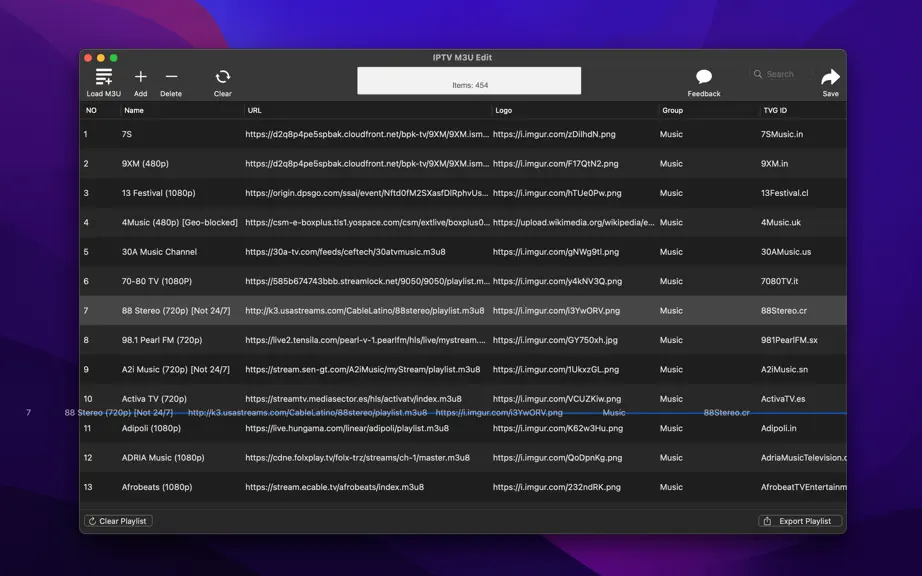
Task: Click the URL column header
Action: coord(255,110)
